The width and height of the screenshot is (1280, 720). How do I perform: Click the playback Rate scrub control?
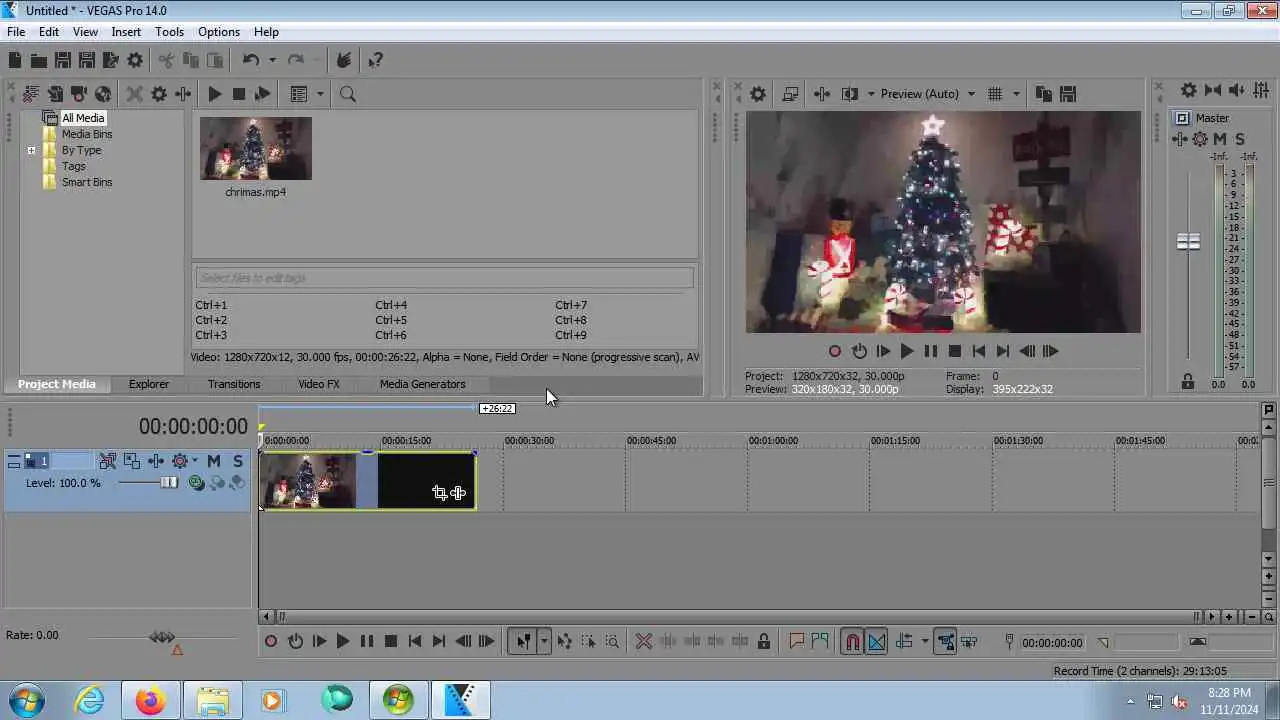162,637
